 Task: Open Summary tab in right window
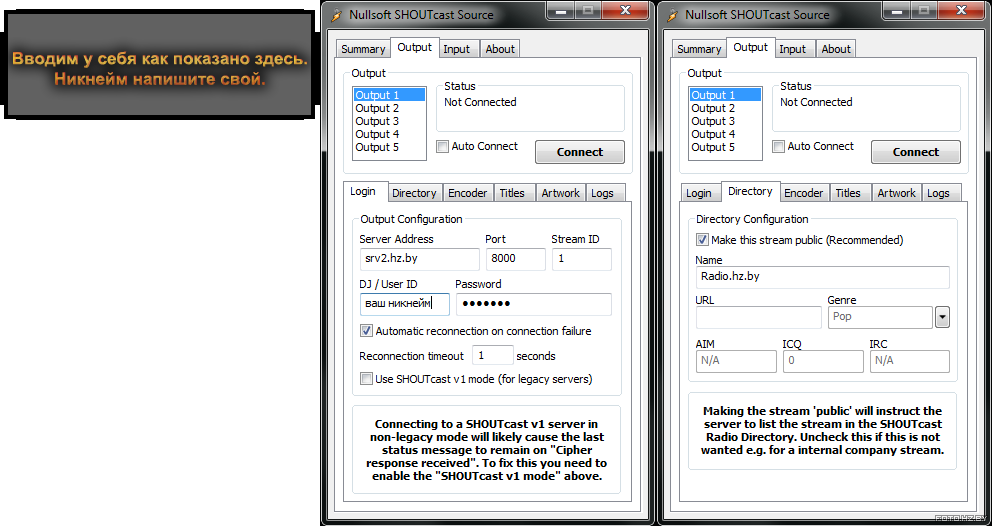[699, 49]
